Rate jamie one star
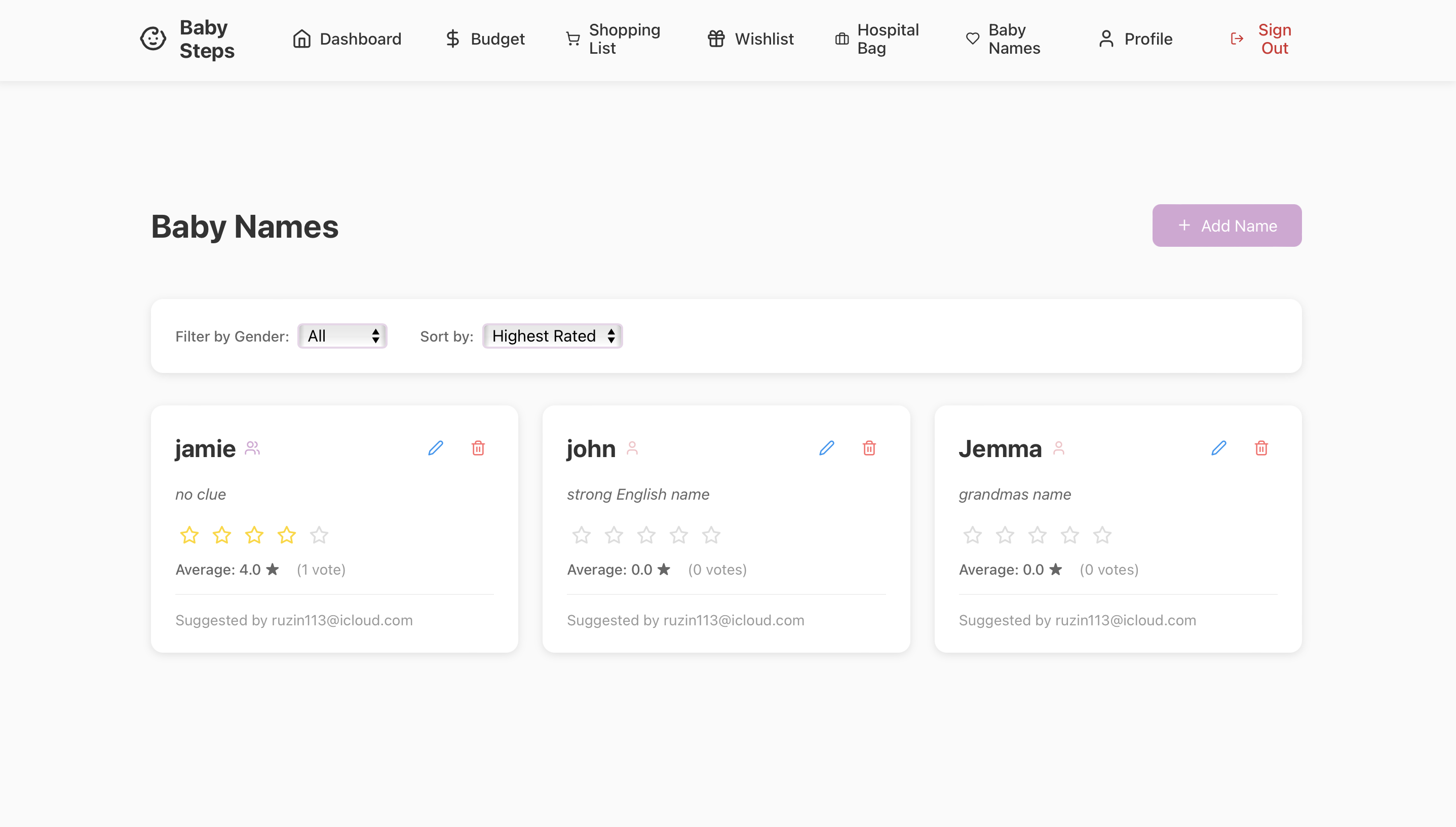This screenshot has width=1456, height=827. click(x=189, y=535)
